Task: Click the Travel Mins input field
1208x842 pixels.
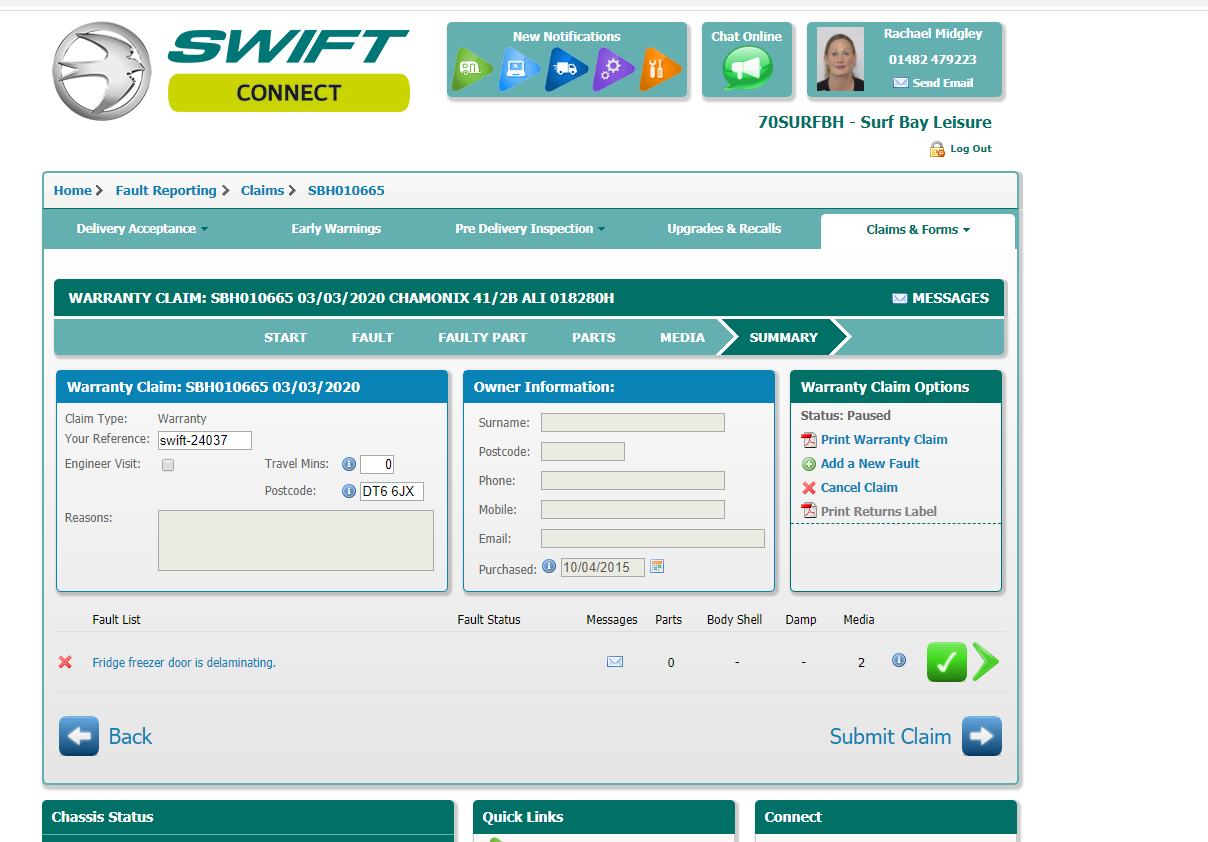Action: [377, 464]
